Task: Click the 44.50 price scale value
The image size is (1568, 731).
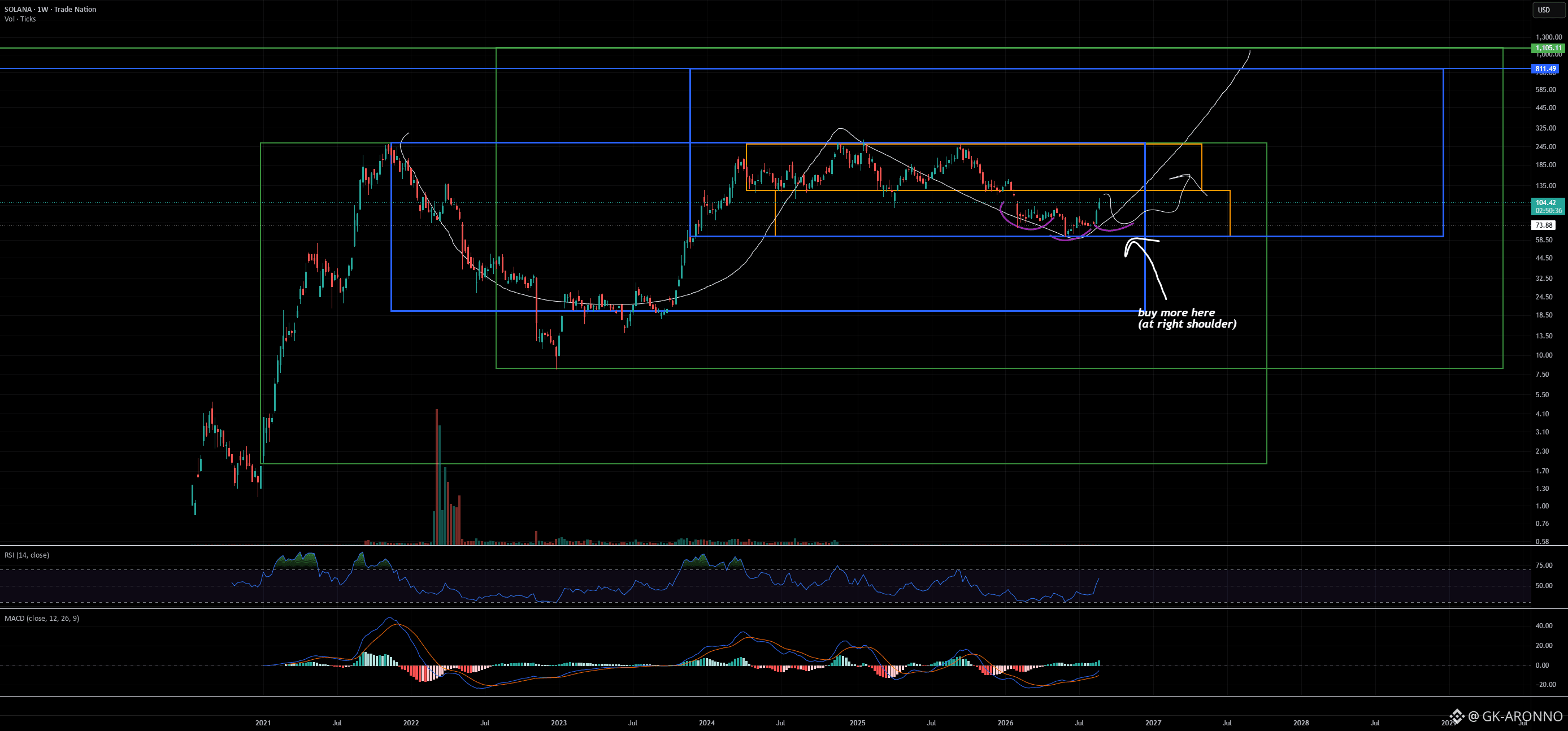Action: click(x=1544, y=258)
